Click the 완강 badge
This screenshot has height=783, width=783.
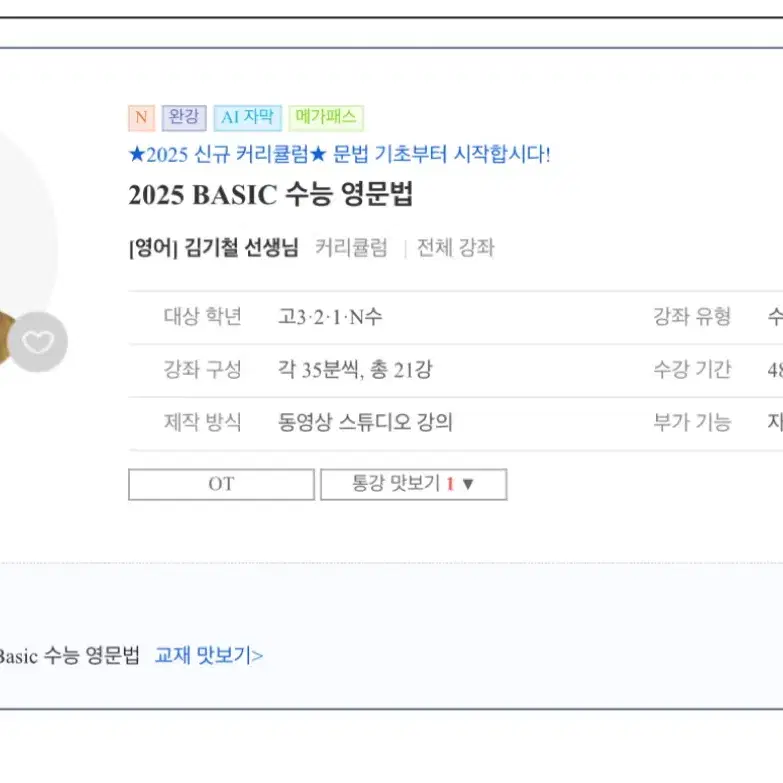(184, 118)
